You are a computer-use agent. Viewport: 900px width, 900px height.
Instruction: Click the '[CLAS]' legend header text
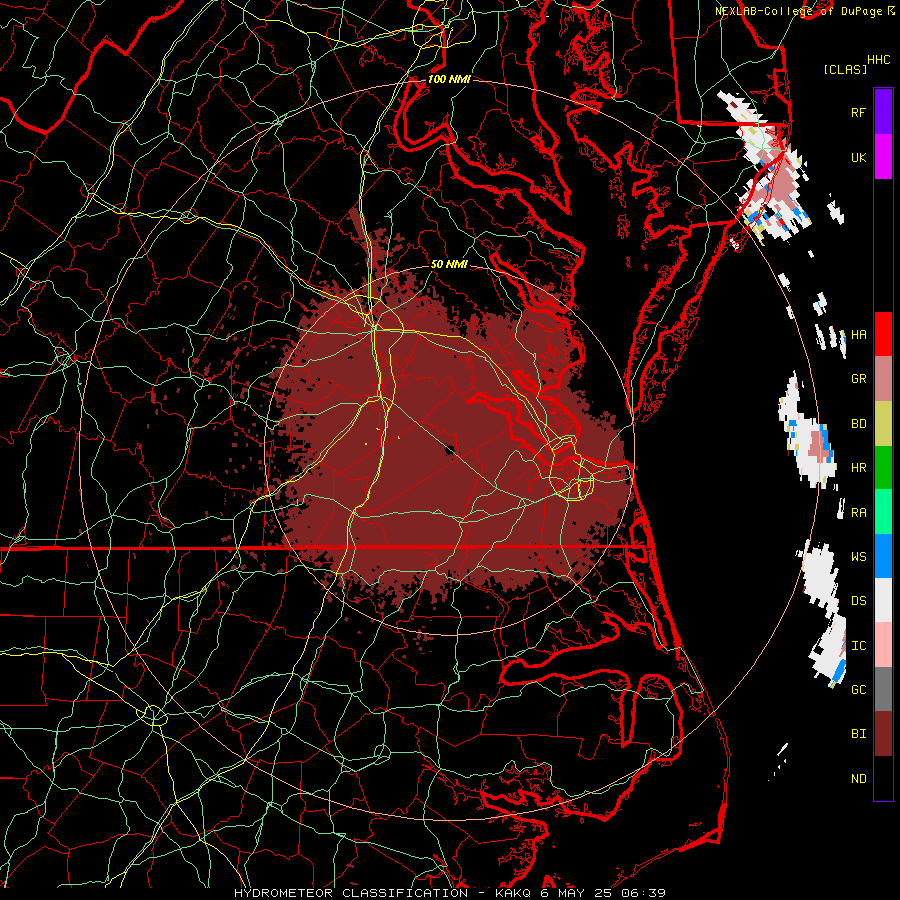845,69
